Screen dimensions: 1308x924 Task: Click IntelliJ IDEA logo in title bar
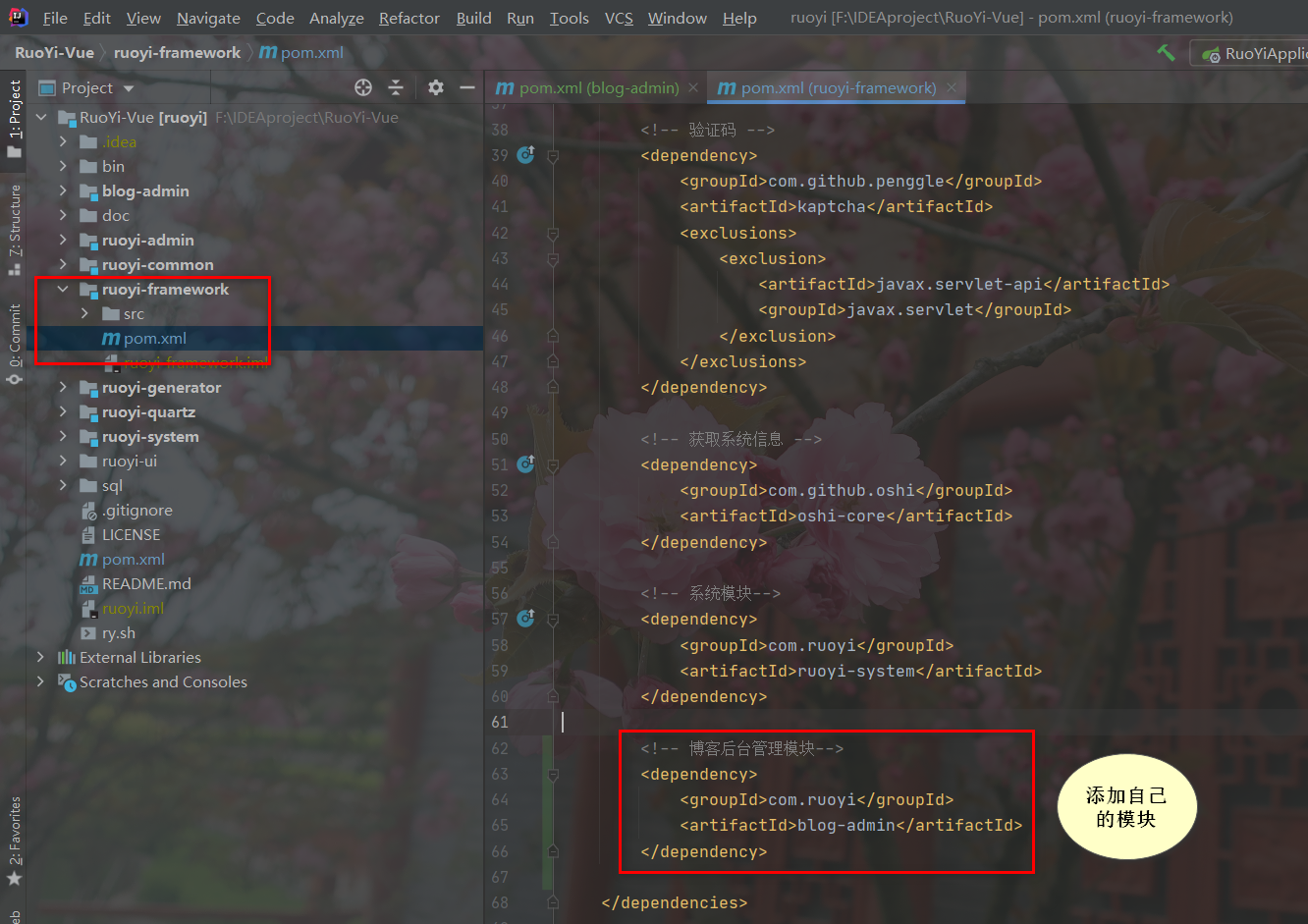pyautogui.click(x=18, y=17)
